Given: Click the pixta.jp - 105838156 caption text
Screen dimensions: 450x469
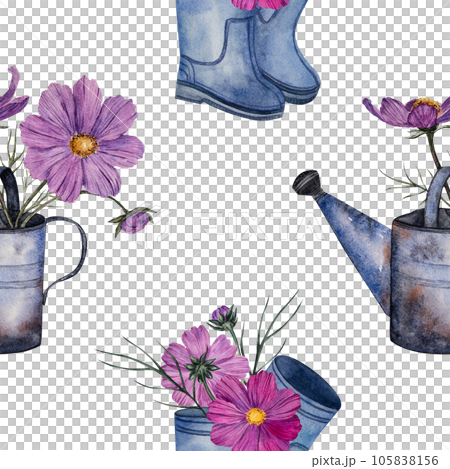Looking at the screenshot, I should (x=375, y=461).
